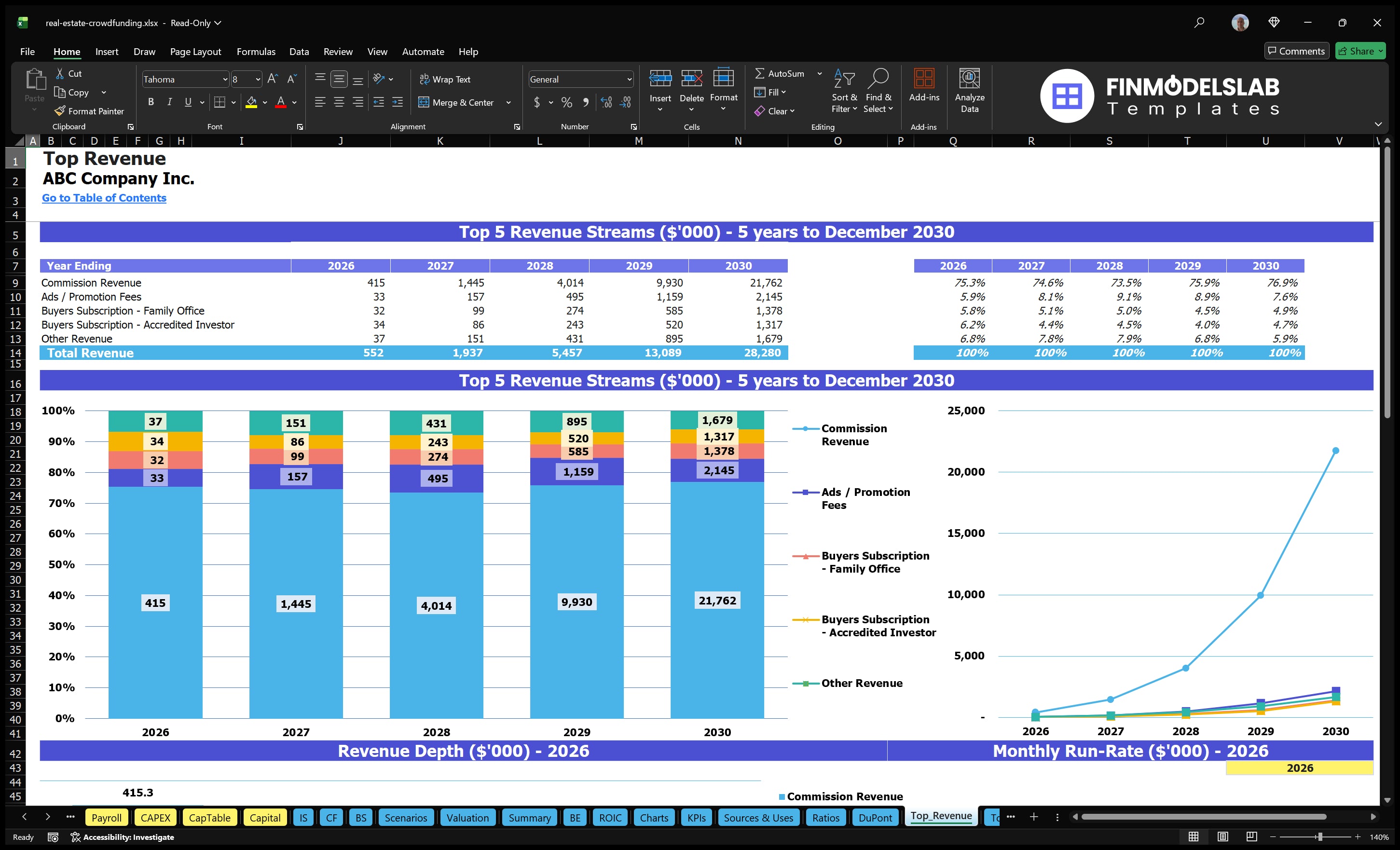Click the Increase Font Size icon
Viewport: 1400px width, 850px height.
pos(272,79)
